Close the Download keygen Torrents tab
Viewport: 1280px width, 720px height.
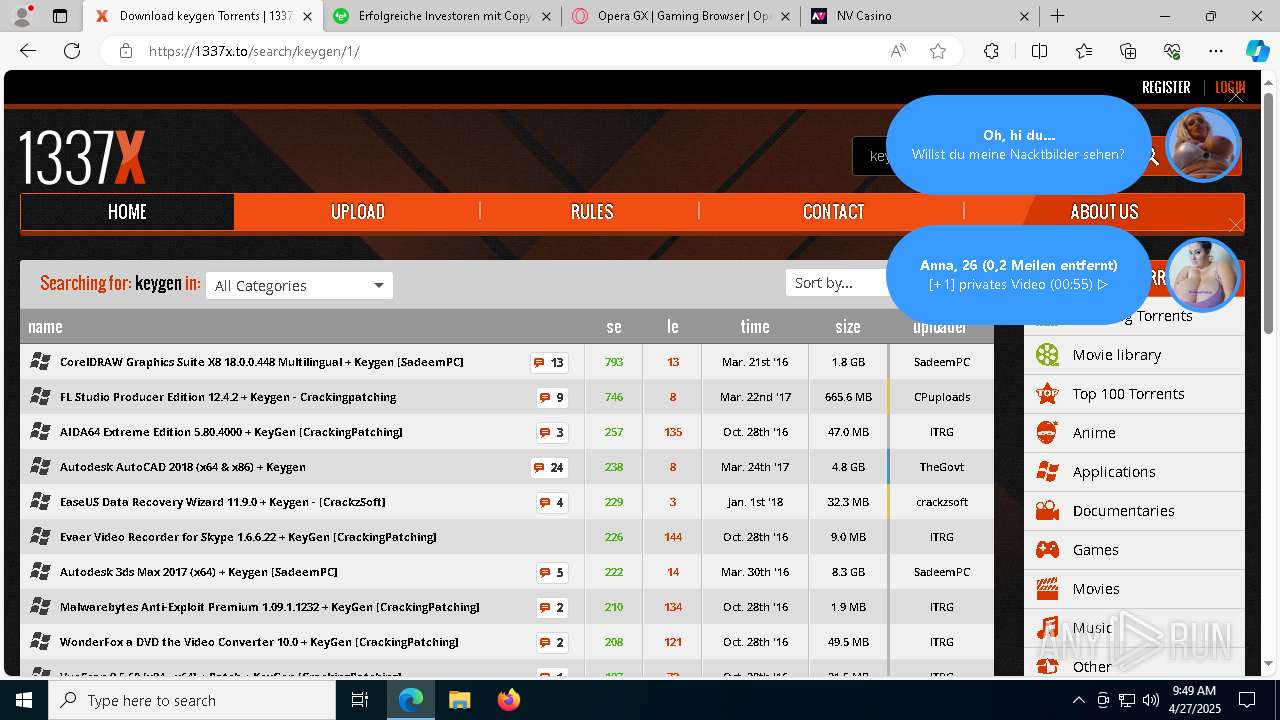pos(307,16)
